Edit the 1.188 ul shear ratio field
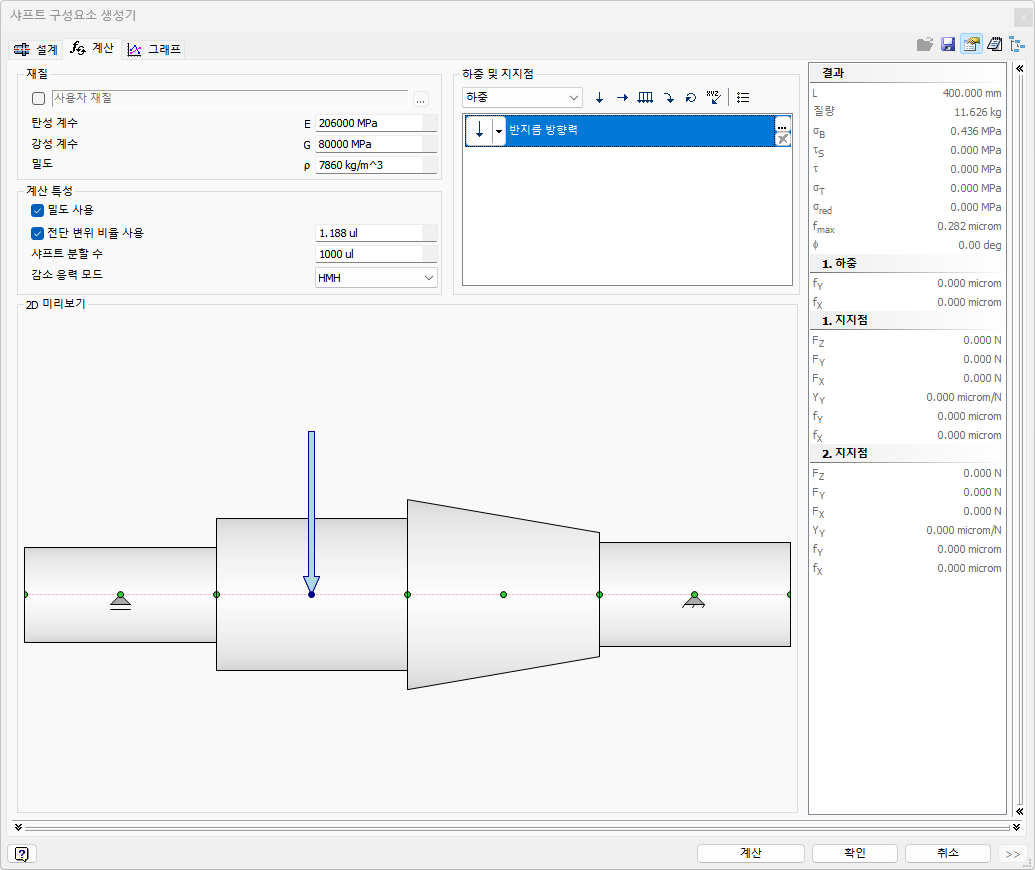 376,233
